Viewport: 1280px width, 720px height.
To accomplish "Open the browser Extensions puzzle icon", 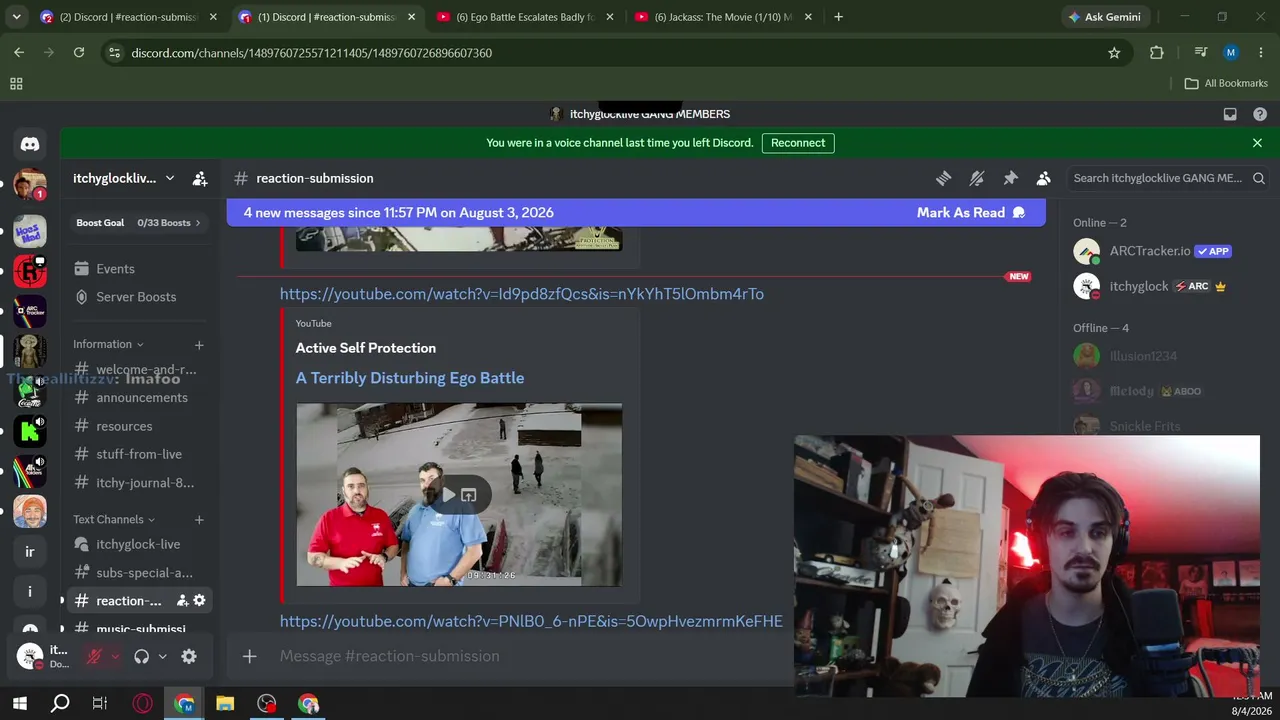I will pos(1157,53).
